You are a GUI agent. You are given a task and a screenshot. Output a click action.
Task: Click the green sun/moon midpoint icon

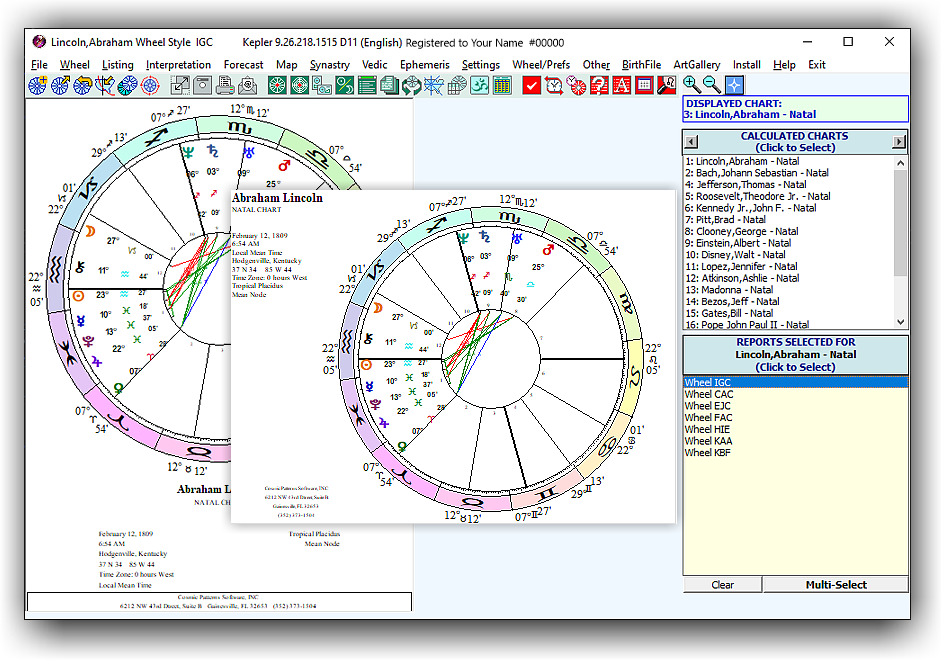344,86
